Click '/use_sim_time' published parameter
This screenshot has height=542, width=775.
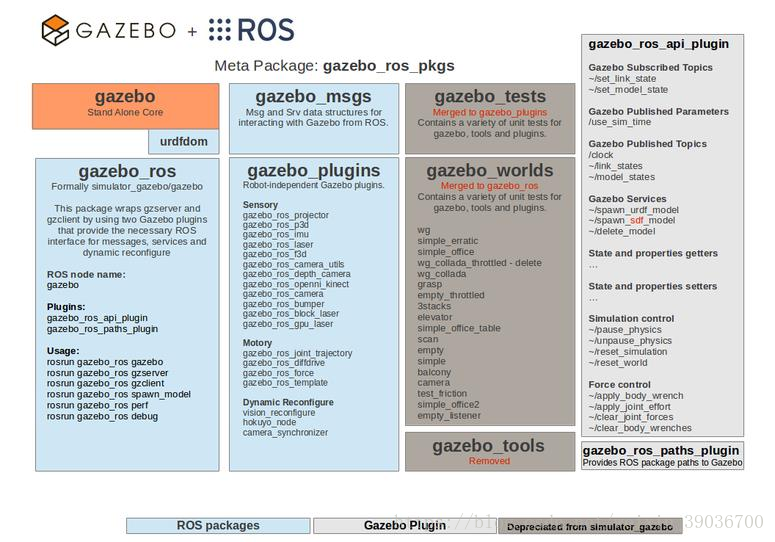coord(619,122)
